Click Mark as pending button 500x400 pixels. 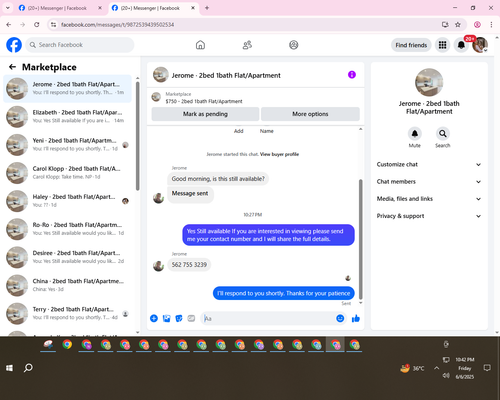[205, 114]
